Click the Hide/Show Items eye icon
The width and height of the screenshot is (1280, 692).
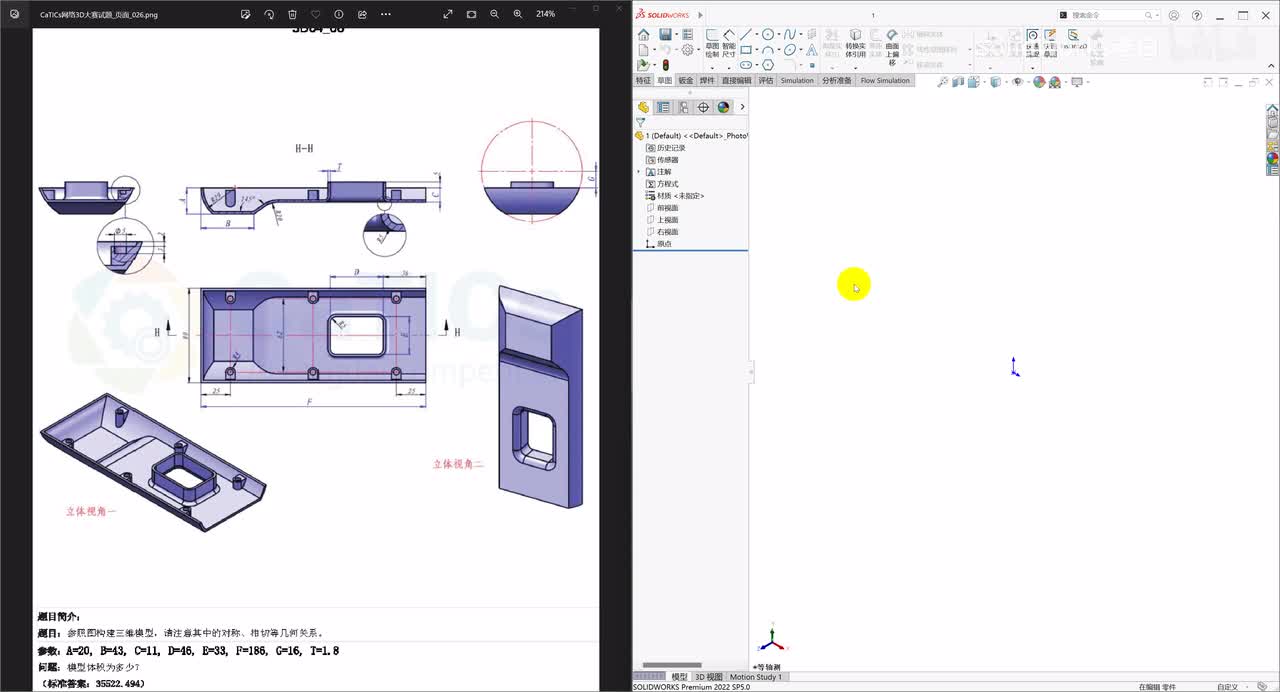(x=1017, y=82)
